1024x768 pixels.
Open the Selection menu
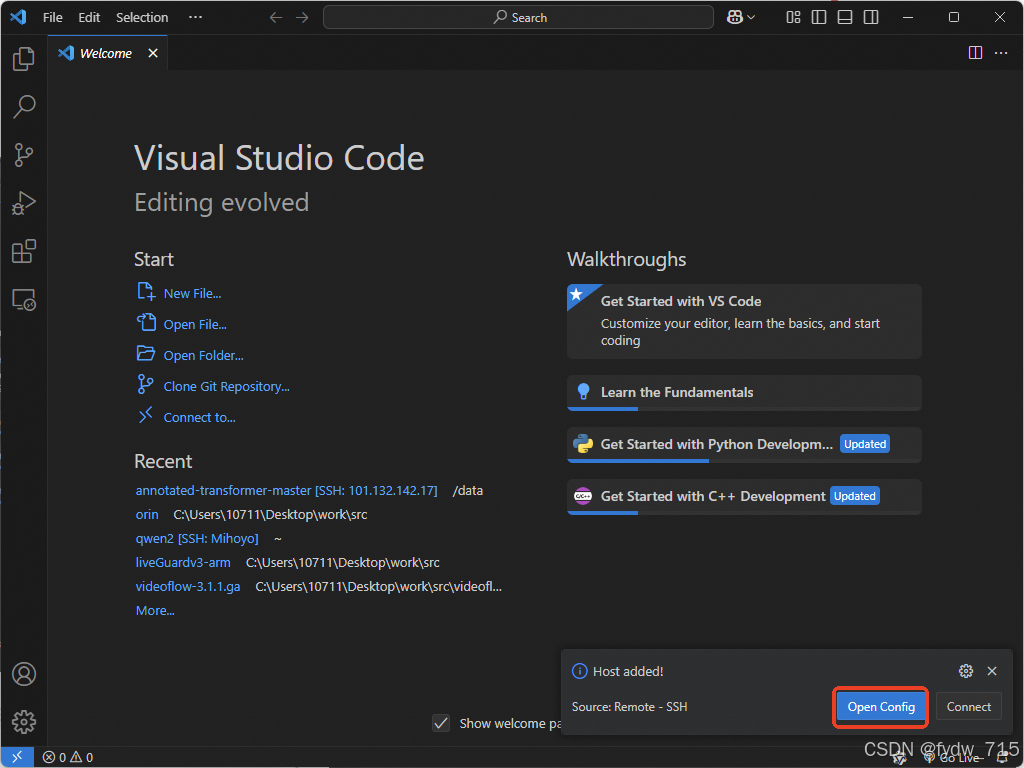pyautogui.click(x=142, y=18)
